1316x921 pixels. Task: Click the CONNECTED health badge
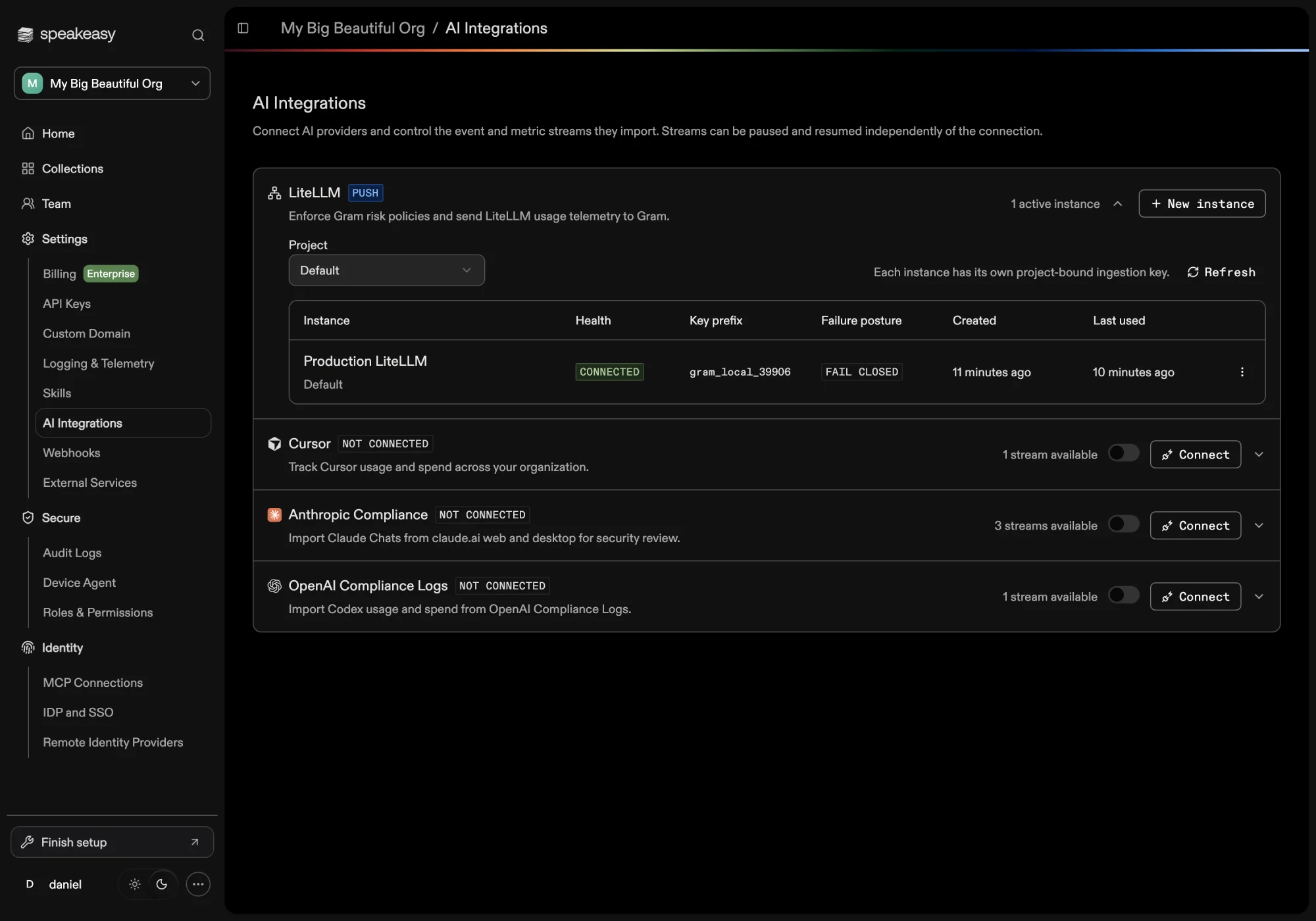coord(609,372)
